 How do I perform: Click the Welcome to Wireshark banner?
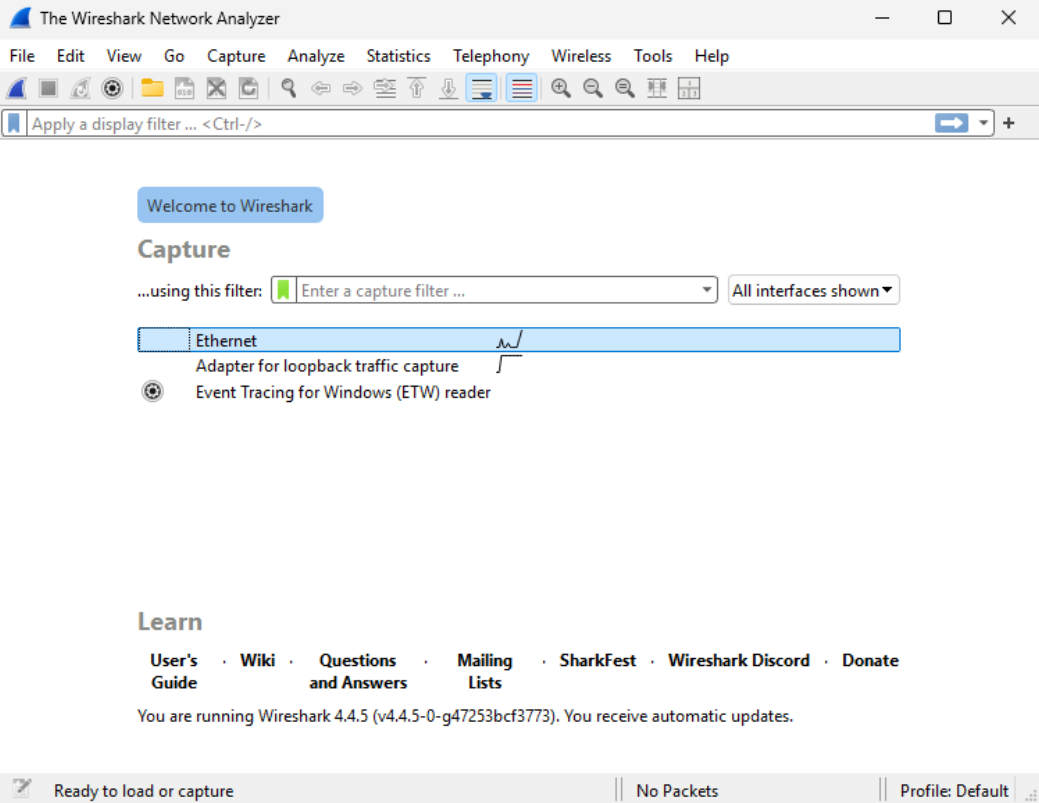[x=230, y=205]
